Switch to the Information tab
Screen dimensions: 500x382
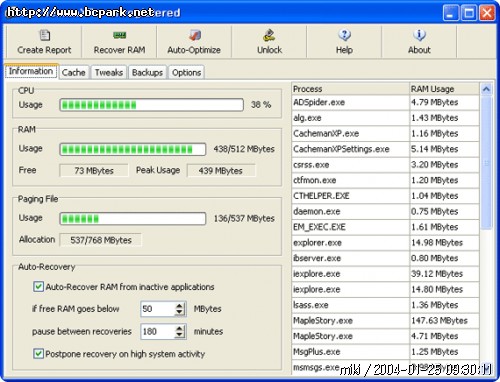(31, 71)
